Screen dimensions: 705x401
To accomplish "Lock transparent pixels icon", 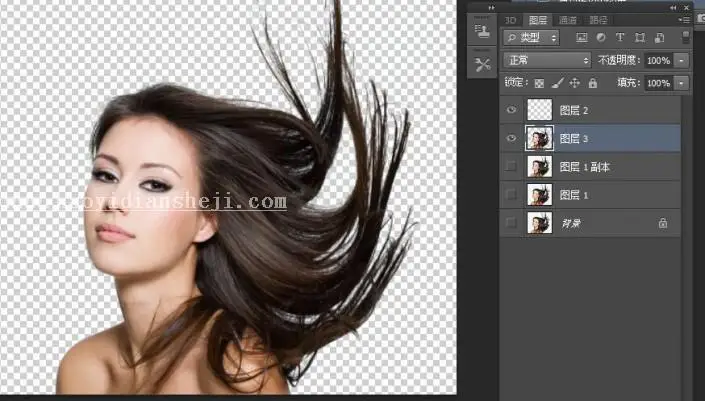I will point(539,83).
